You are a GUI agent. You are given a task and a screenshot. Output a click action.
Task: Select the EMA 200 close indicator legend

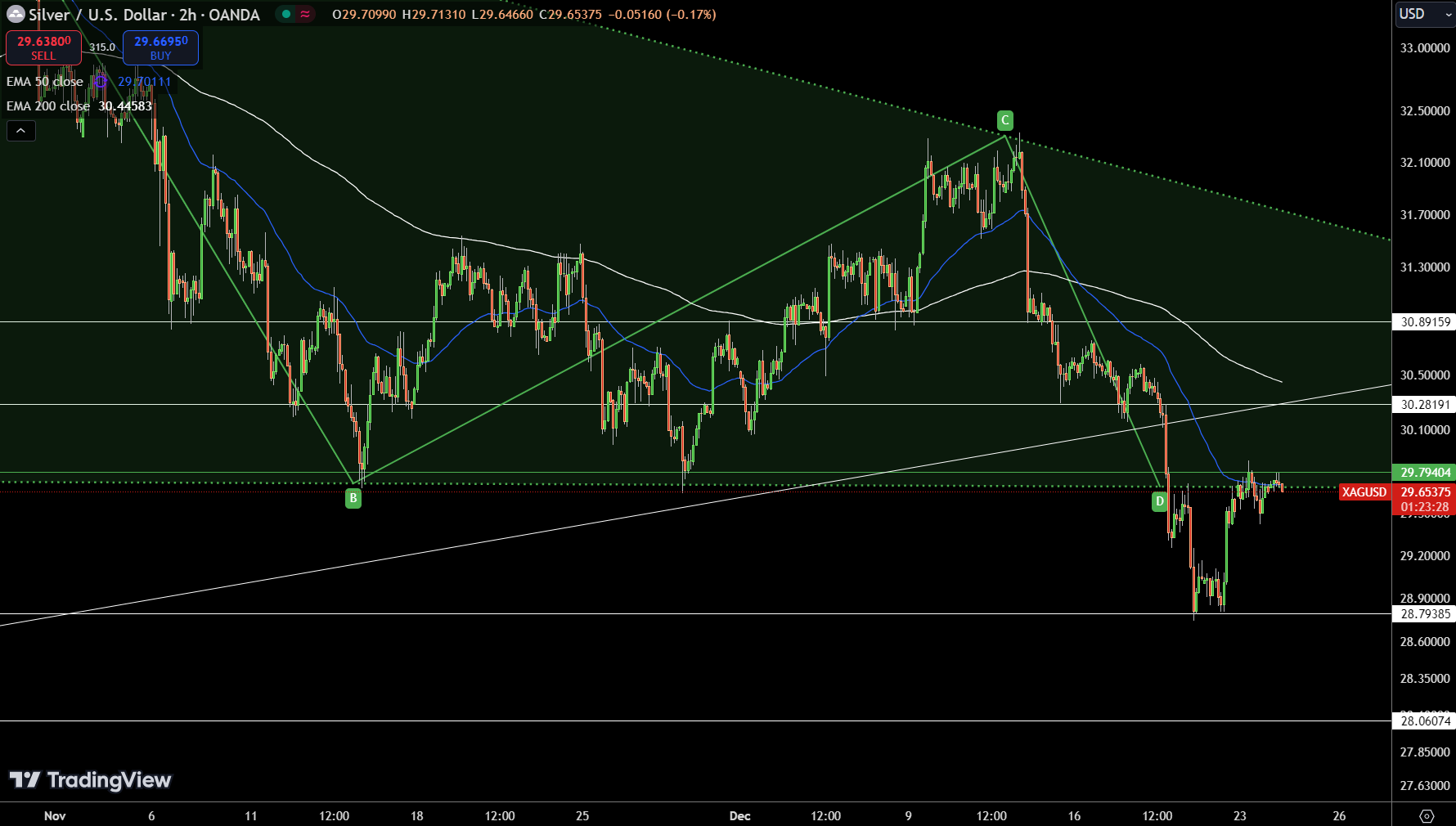pos(48,106)
